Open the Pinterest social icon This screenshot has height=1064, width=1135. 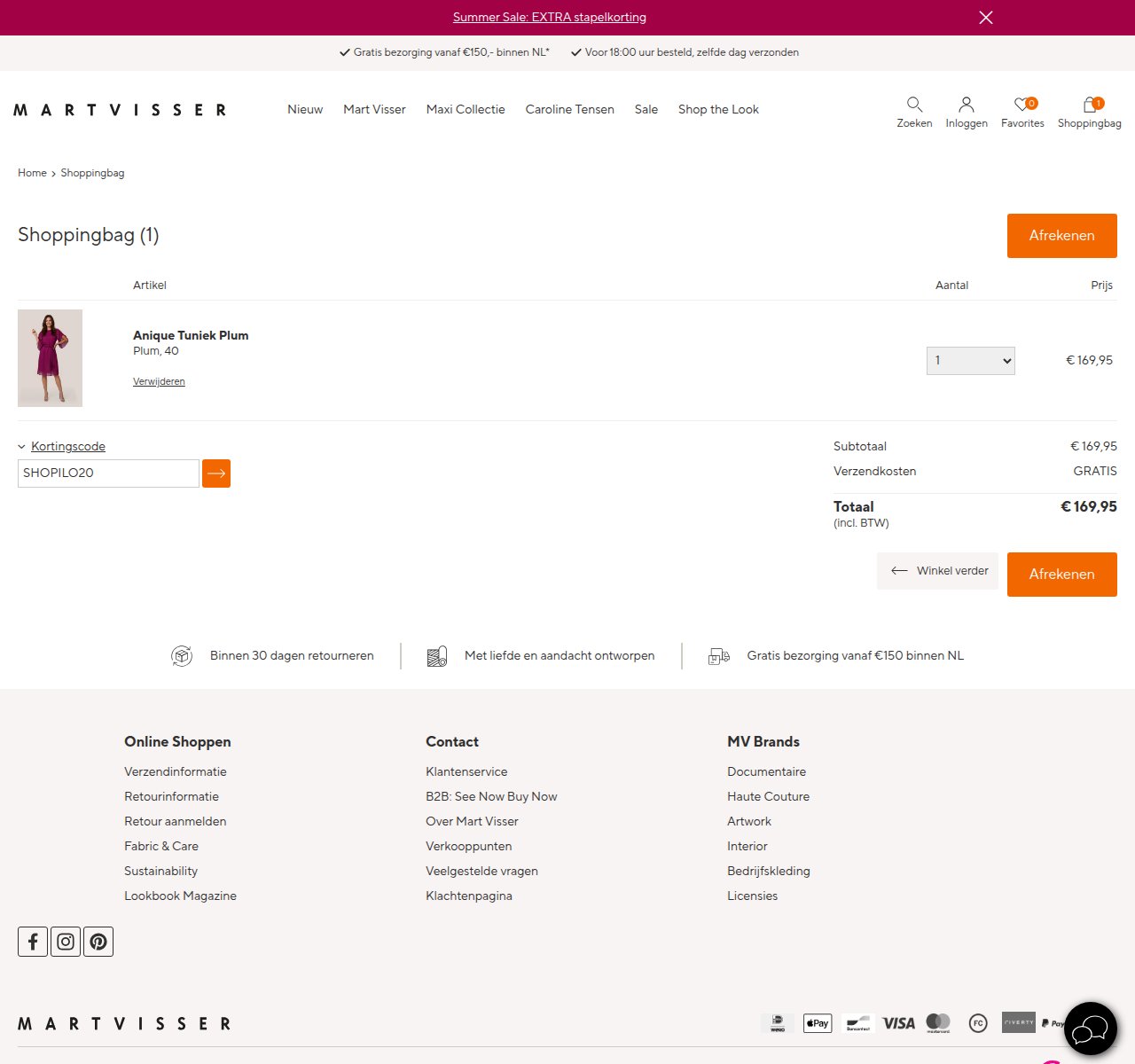(x=98, y=942)
